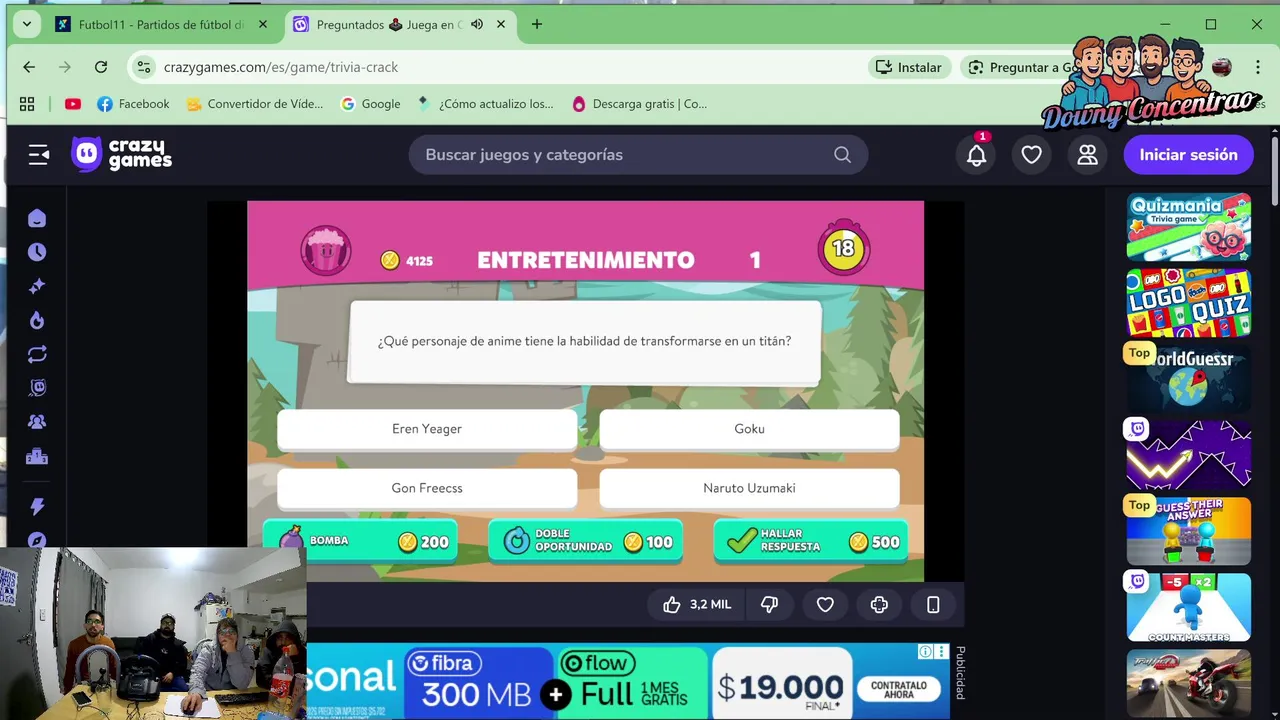Click Contratalo Ahora in the ad
The width and height of the screenshot is (1280, 720).
(x=898, y=690)
